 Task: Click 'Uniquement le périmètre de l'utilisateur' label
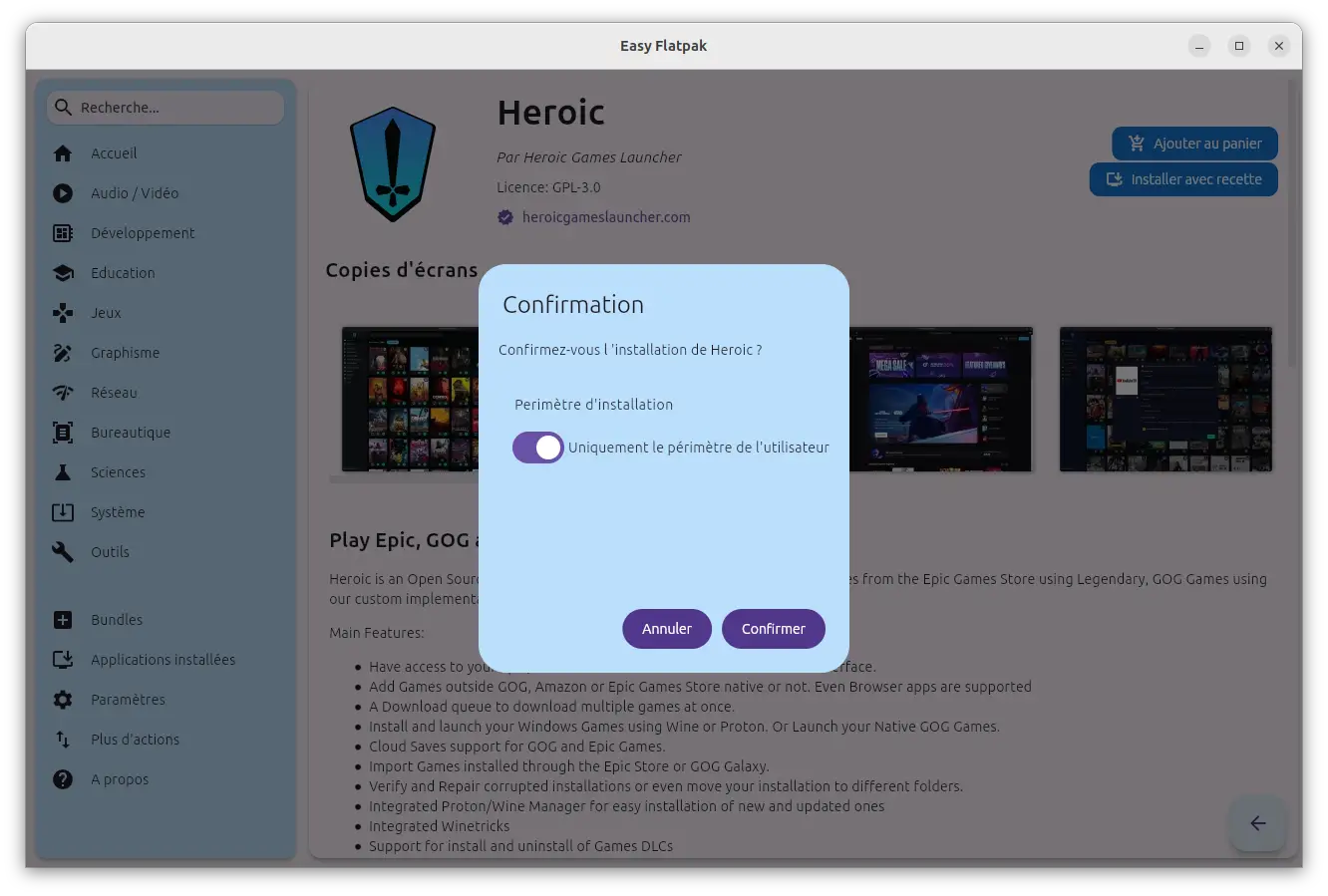(x=699, y=448)
